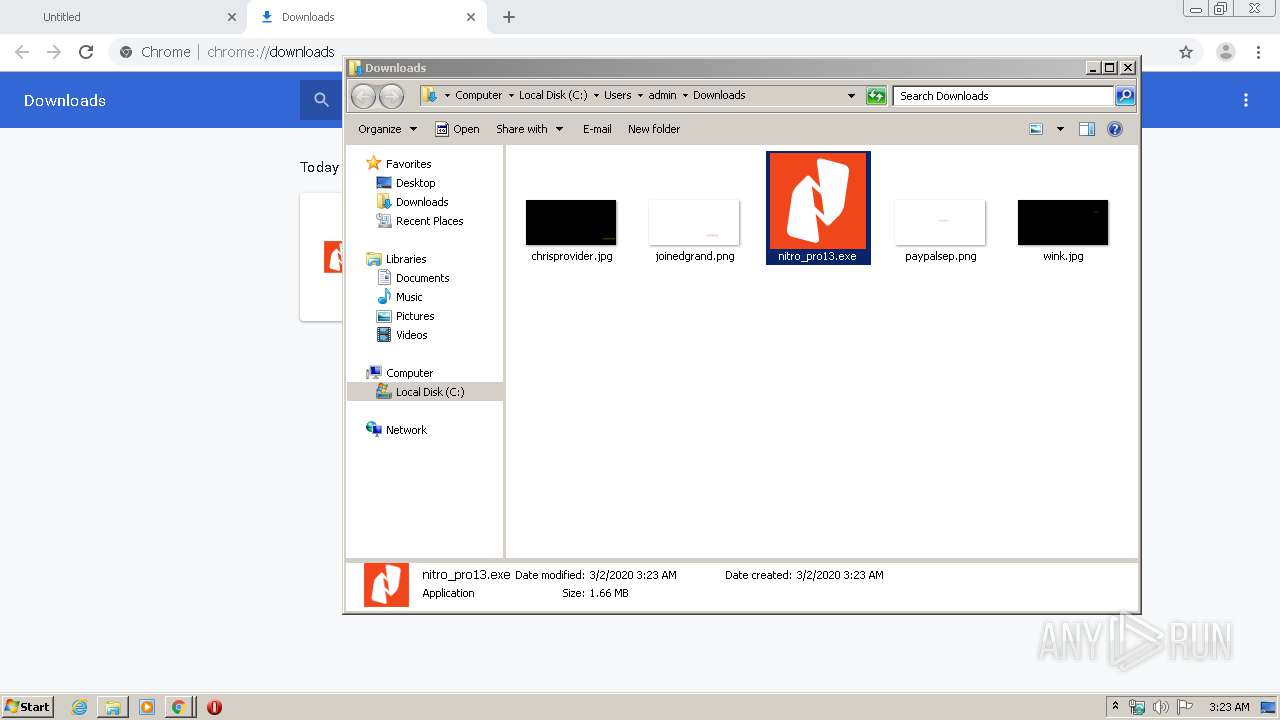Open the Downloads page more actions menu
Image resolution: width=1280 pixels, height=720 pixels.
click(x=1246, y=100)
